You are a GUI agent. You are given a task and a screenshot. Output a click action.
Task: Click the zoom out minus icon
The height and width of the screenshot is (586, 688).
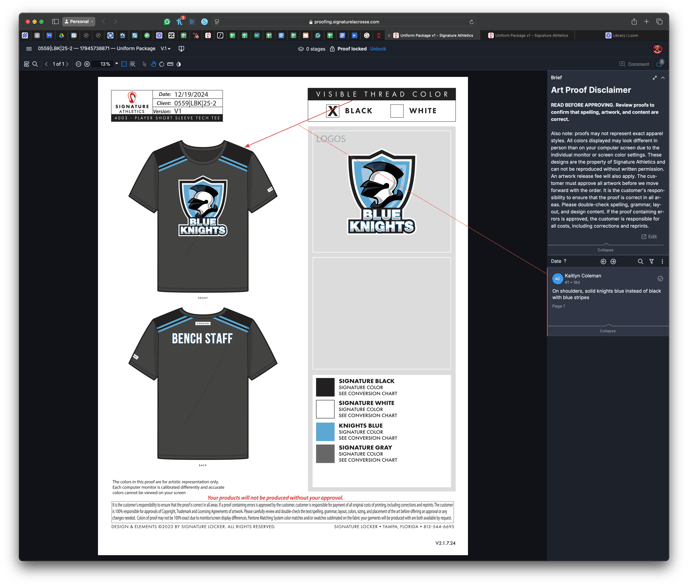coord(78,64)
